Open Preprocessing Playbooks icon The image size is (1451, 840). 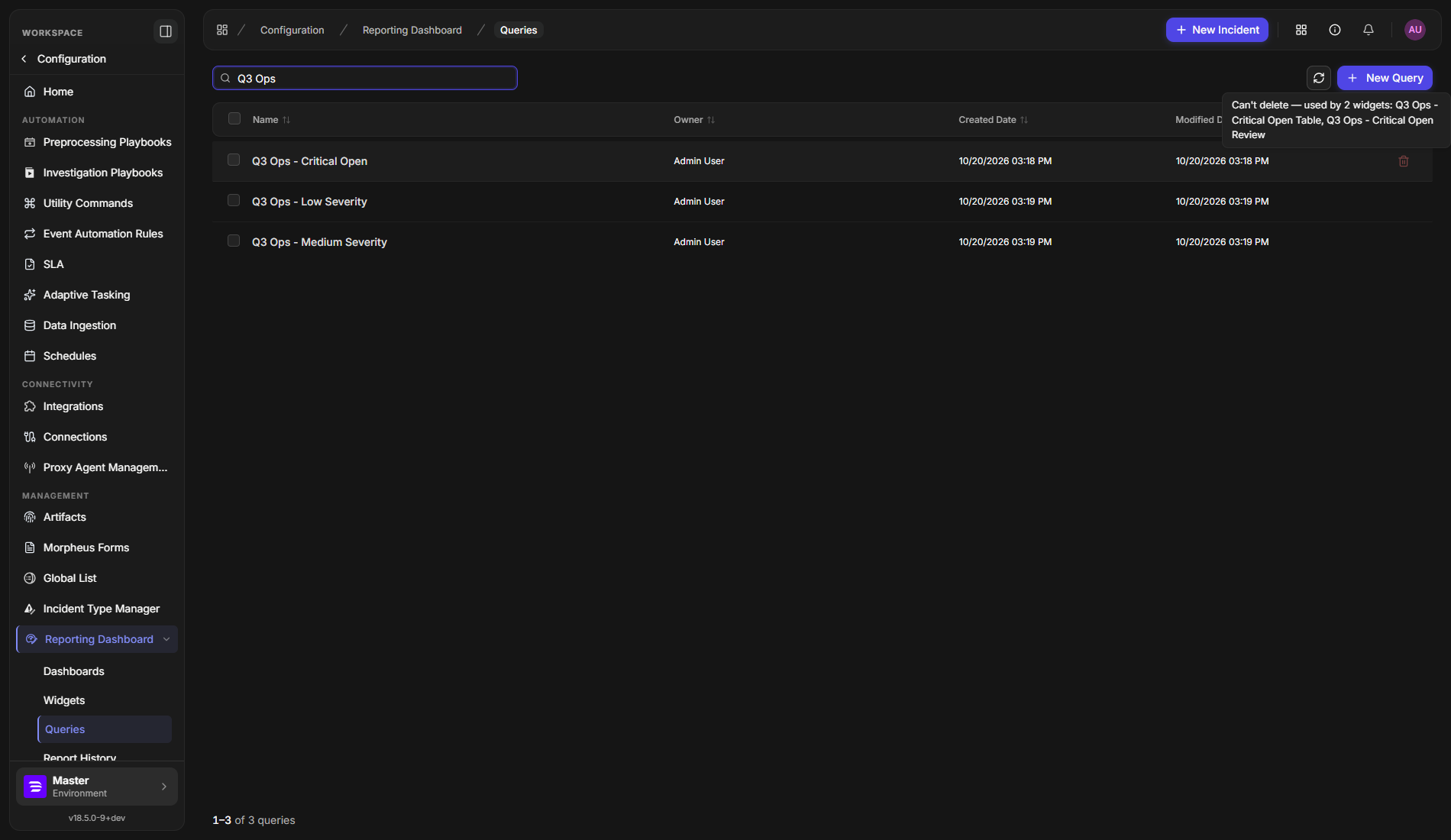click(x=30, y=142)
